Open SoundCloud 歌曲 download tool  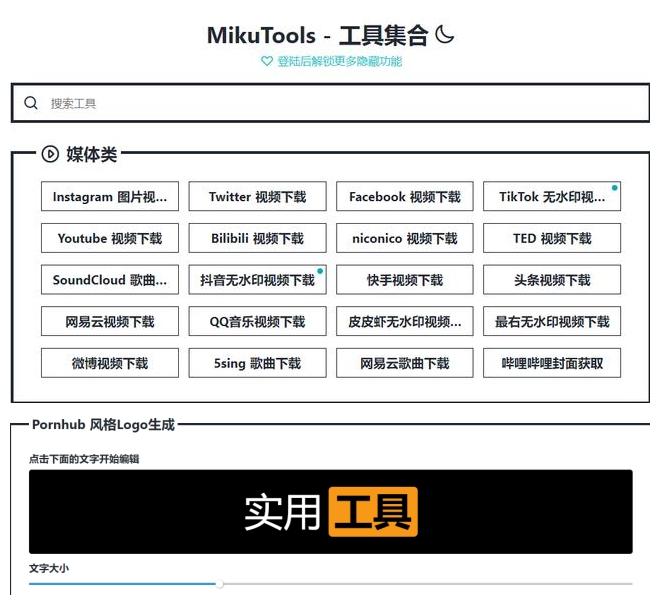[110, 280]
